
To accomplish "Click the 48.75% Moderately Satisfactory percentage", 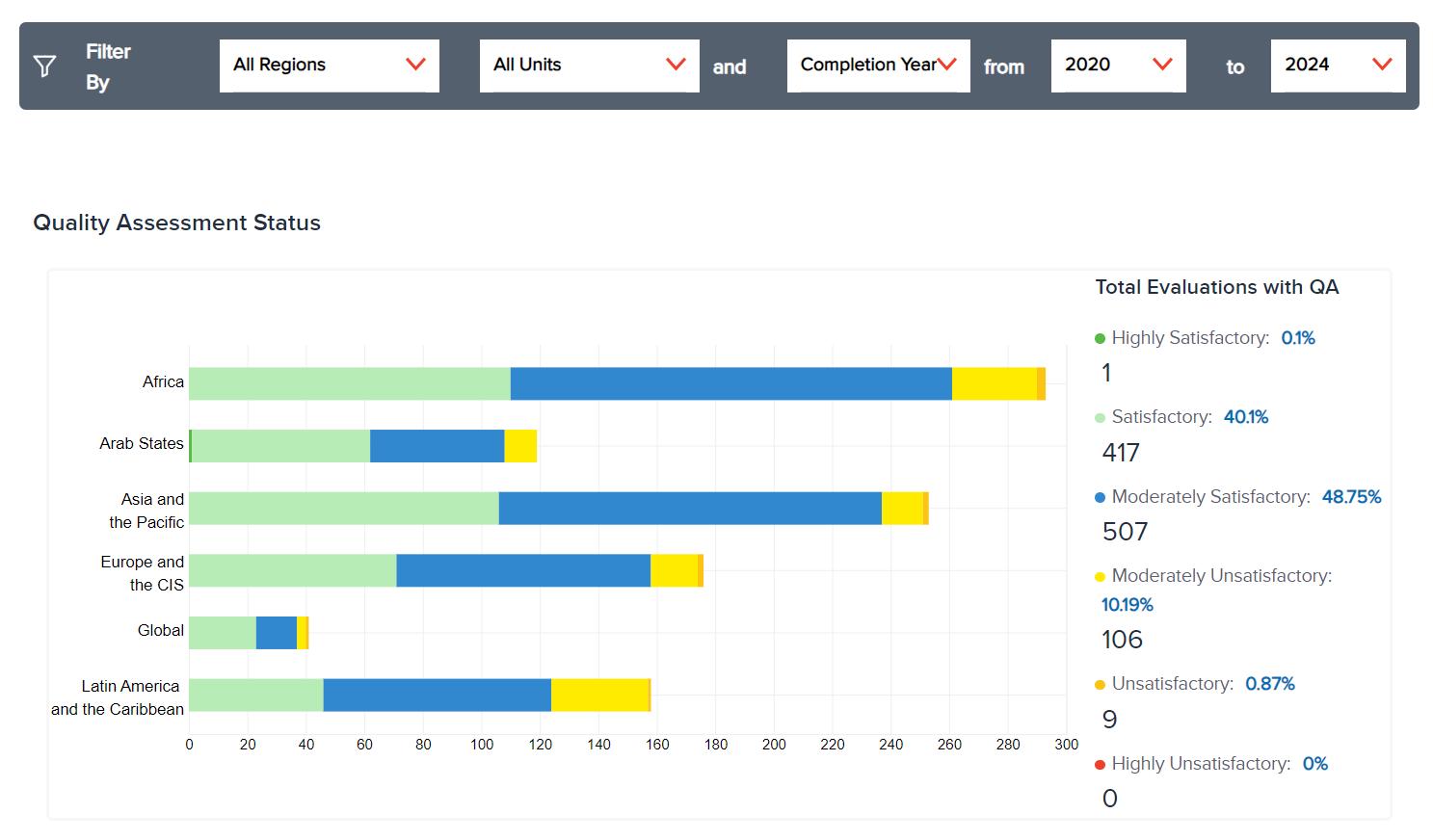I will [x=1351, y=497].
